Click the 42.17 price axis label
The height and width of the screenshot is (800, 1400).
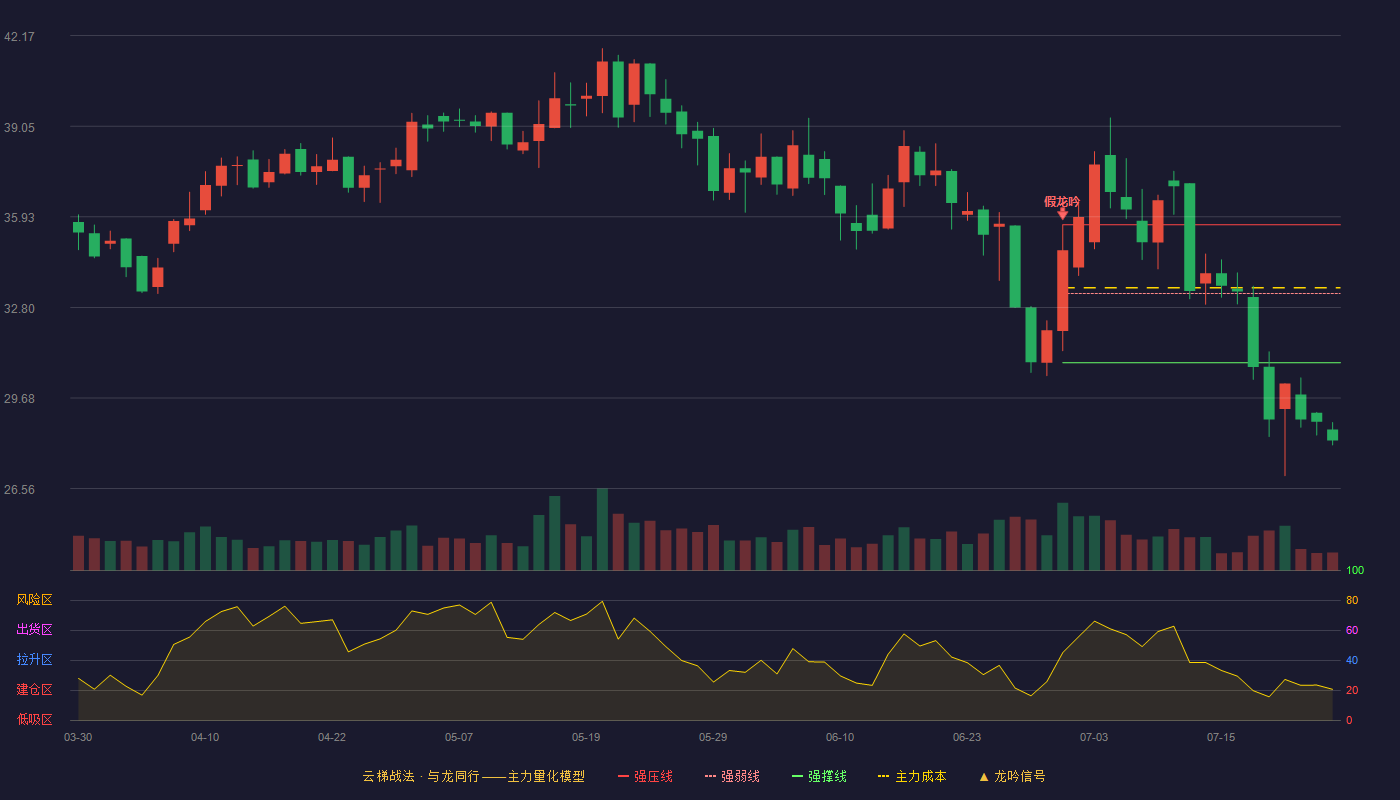tap(19, 37)
